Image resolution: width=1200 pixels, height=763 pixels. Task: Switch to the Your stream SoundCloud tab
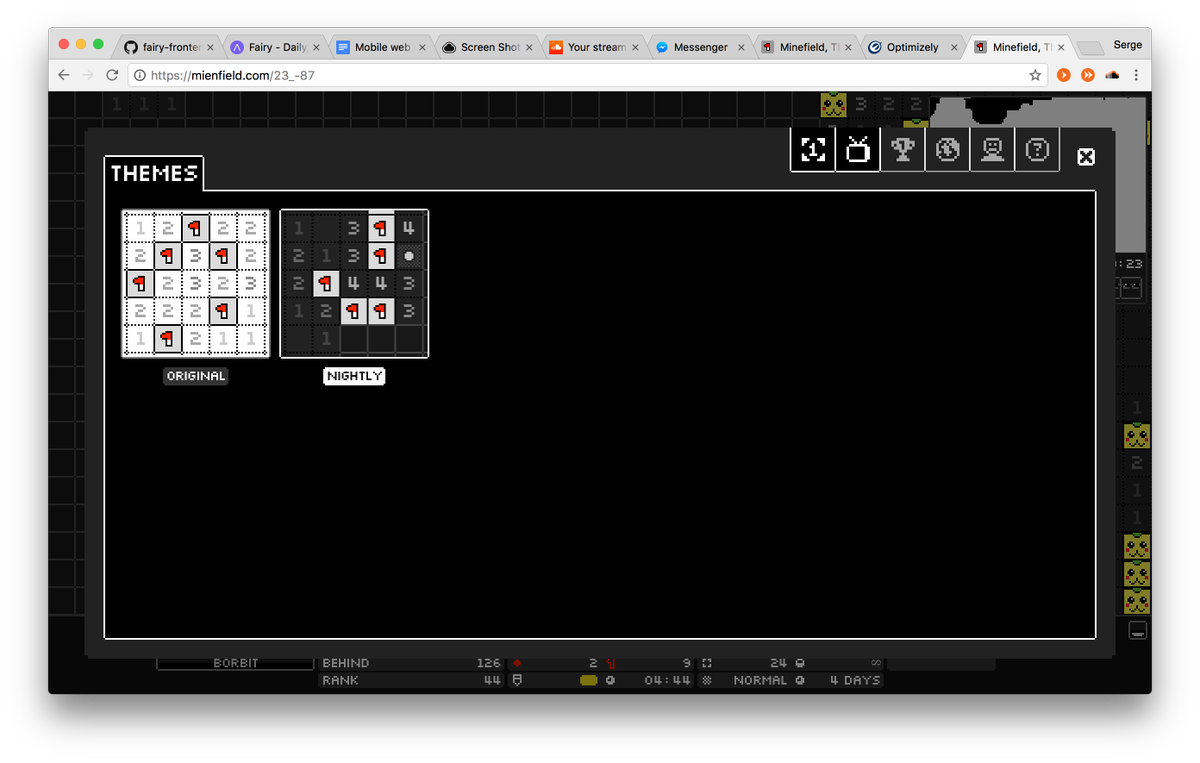593,47
